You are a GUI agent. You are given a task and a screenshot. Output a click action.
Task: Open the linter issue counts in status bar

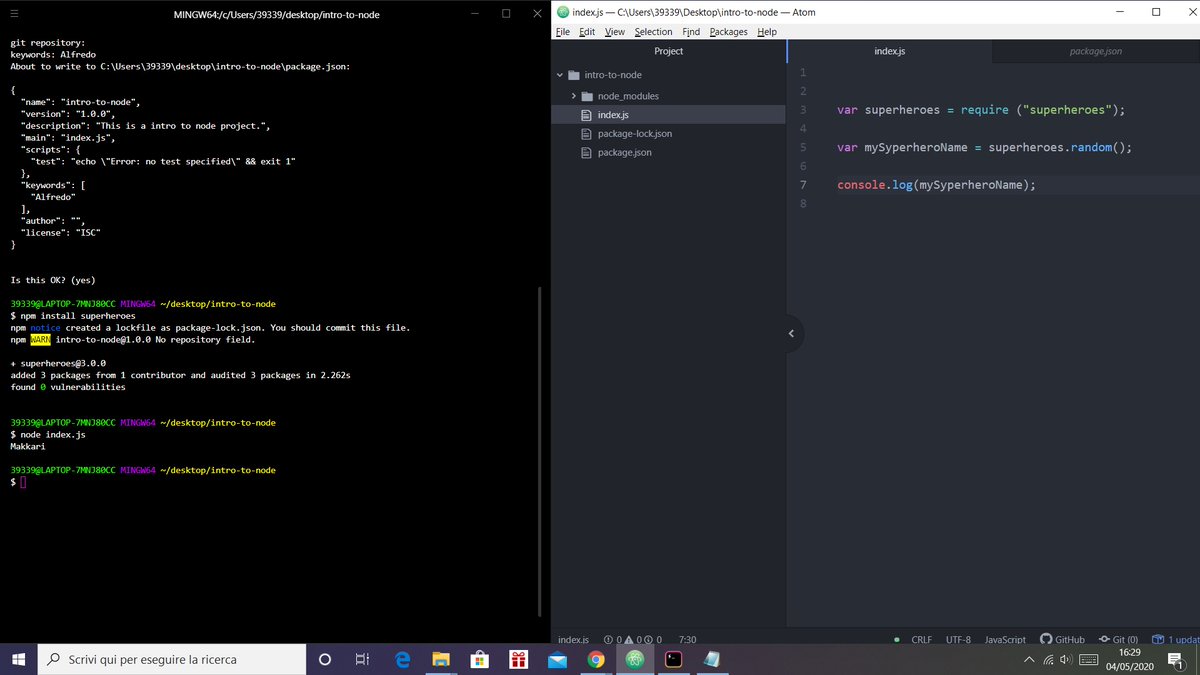click(633, 639)
